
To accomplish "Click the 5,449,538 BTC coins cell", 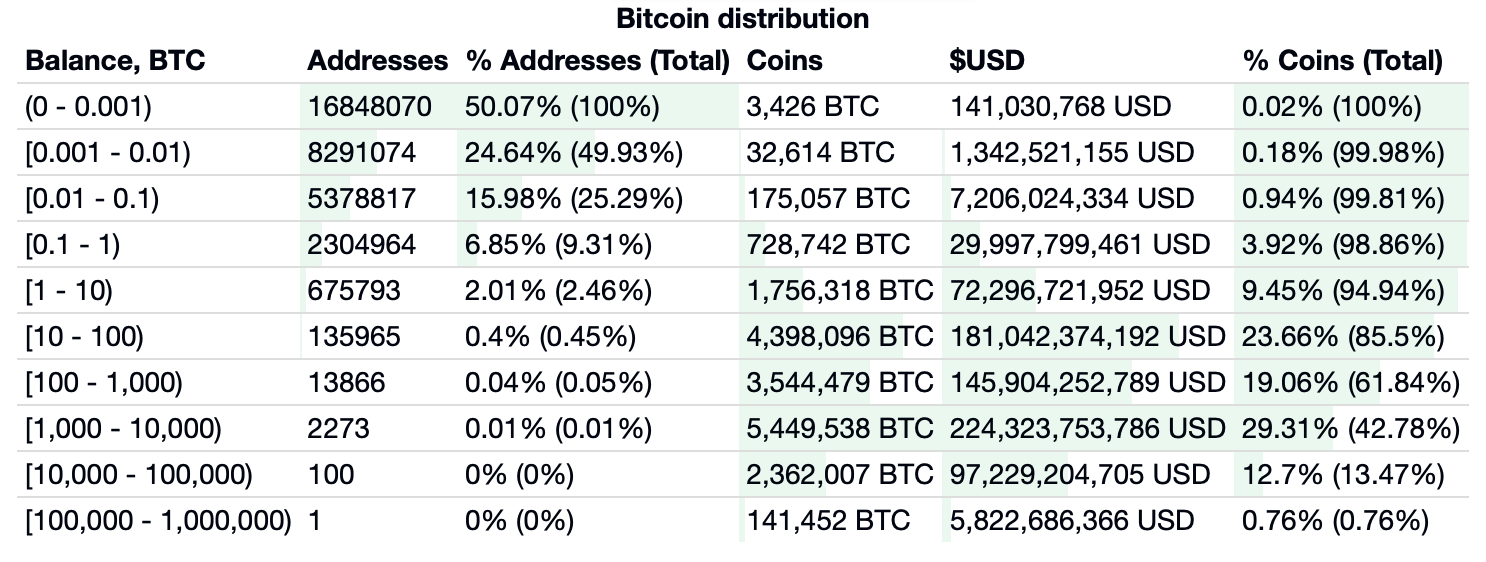I will (x=839, y=428).
